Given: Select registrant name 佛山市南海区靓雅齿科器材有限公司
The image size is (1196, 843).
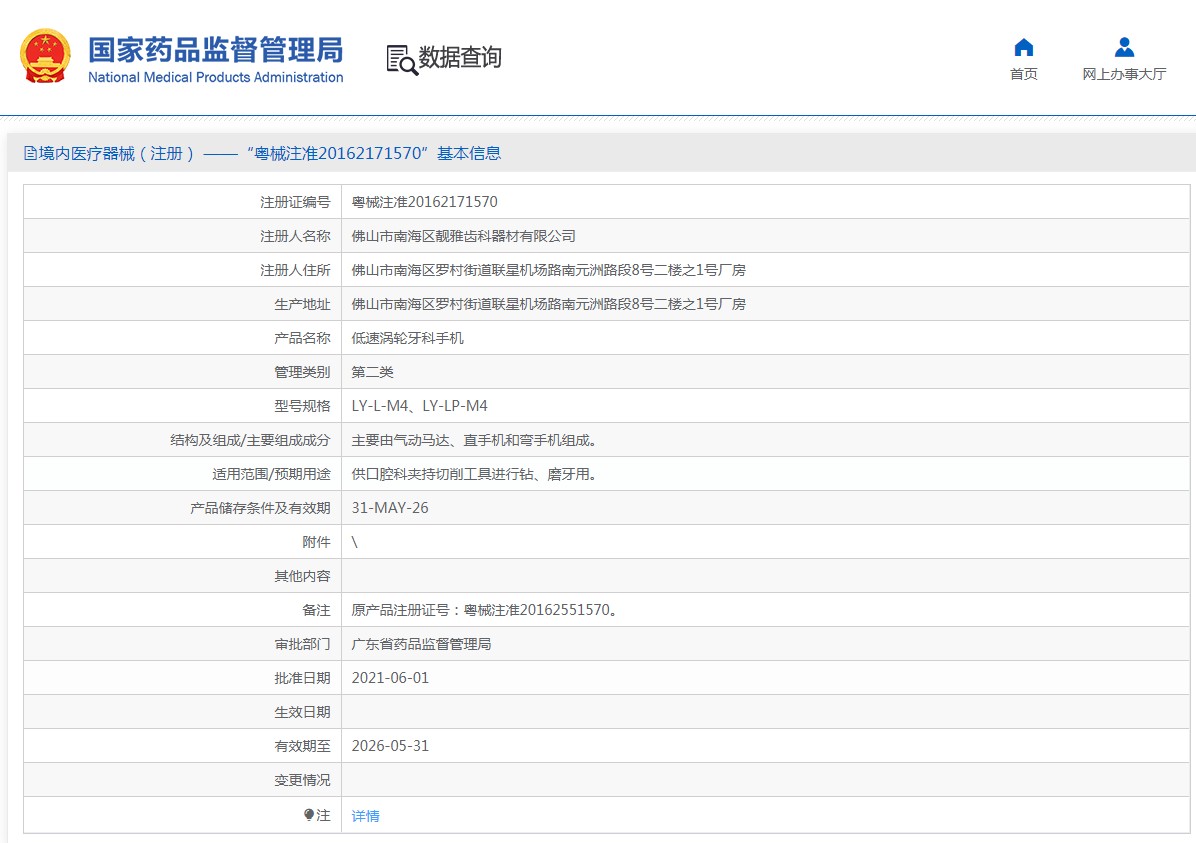Looking at the screenshot, I should pyautogui.click(x=464, y=236).
